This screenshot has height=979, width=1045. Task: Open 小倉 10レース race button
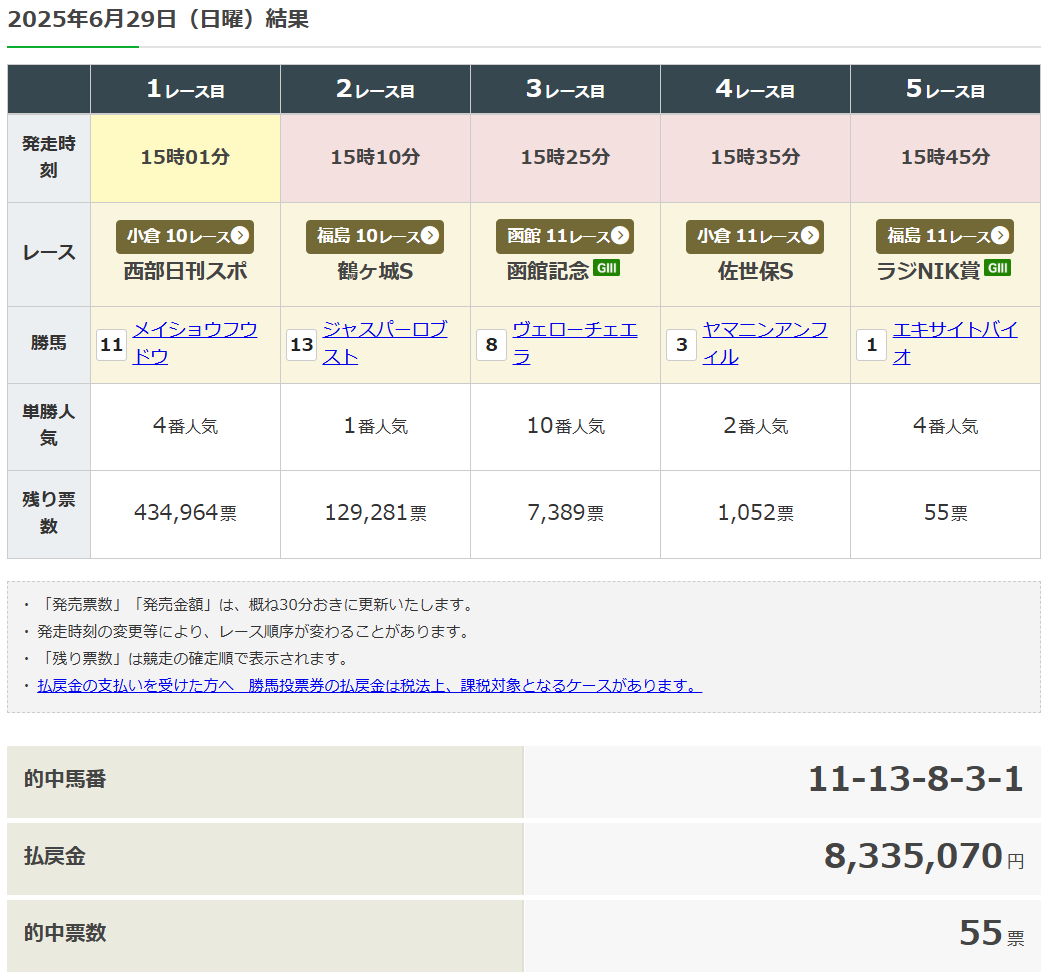tap(185, 236)
